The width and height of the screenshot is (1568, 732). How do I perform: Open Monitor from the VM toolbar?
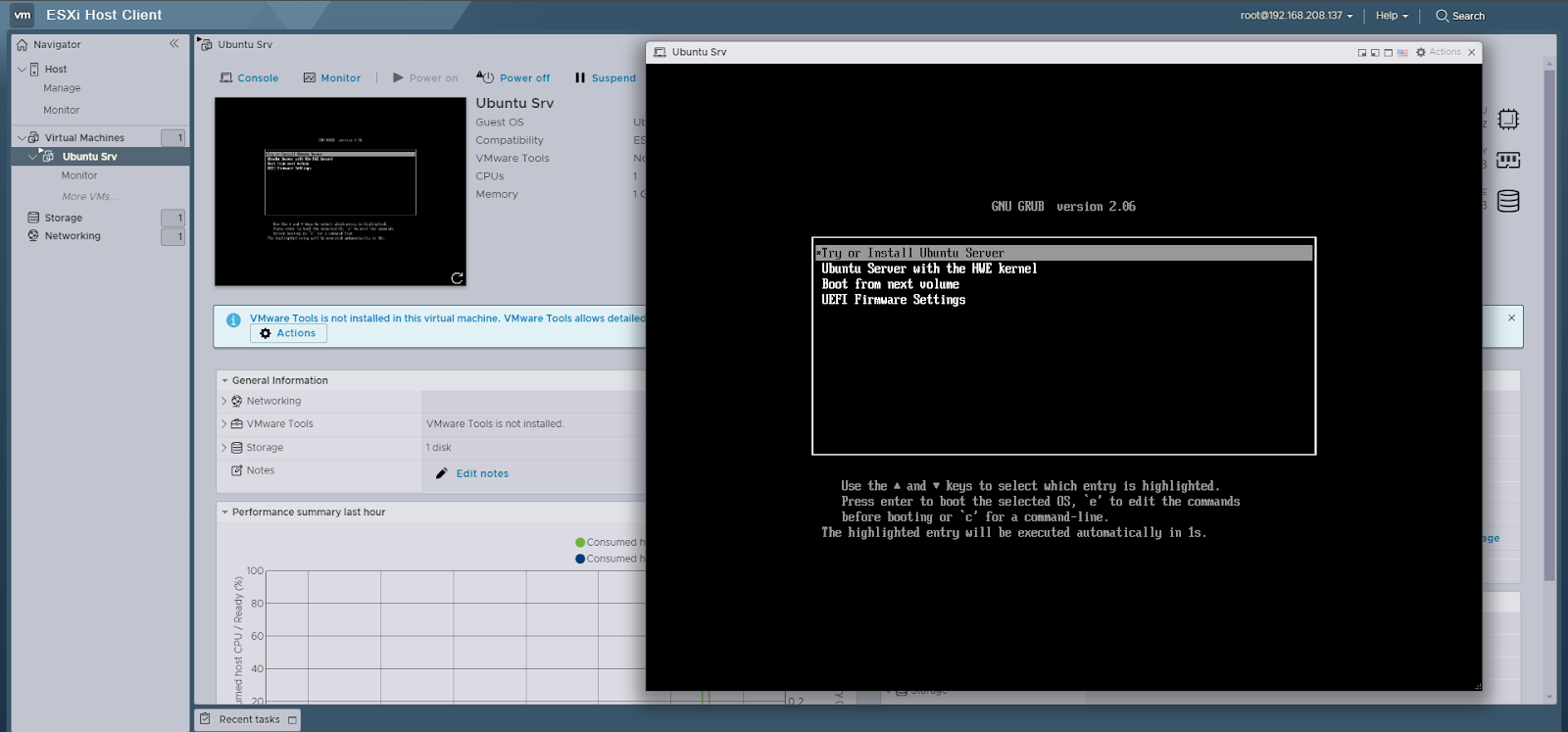tap(331, 77)
